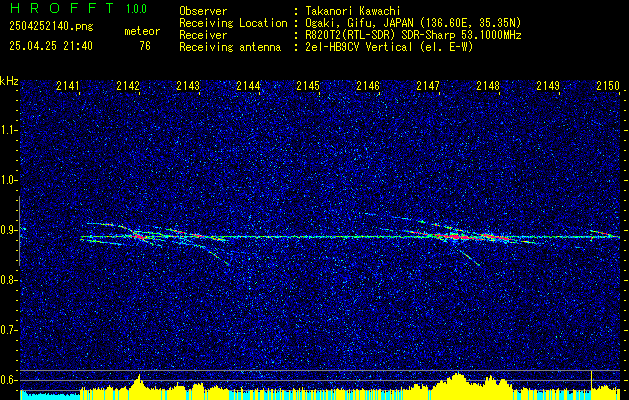Click the 2148 time label
Image resolution: width=629 pixels, height=400 pixels.
(488, 86)
